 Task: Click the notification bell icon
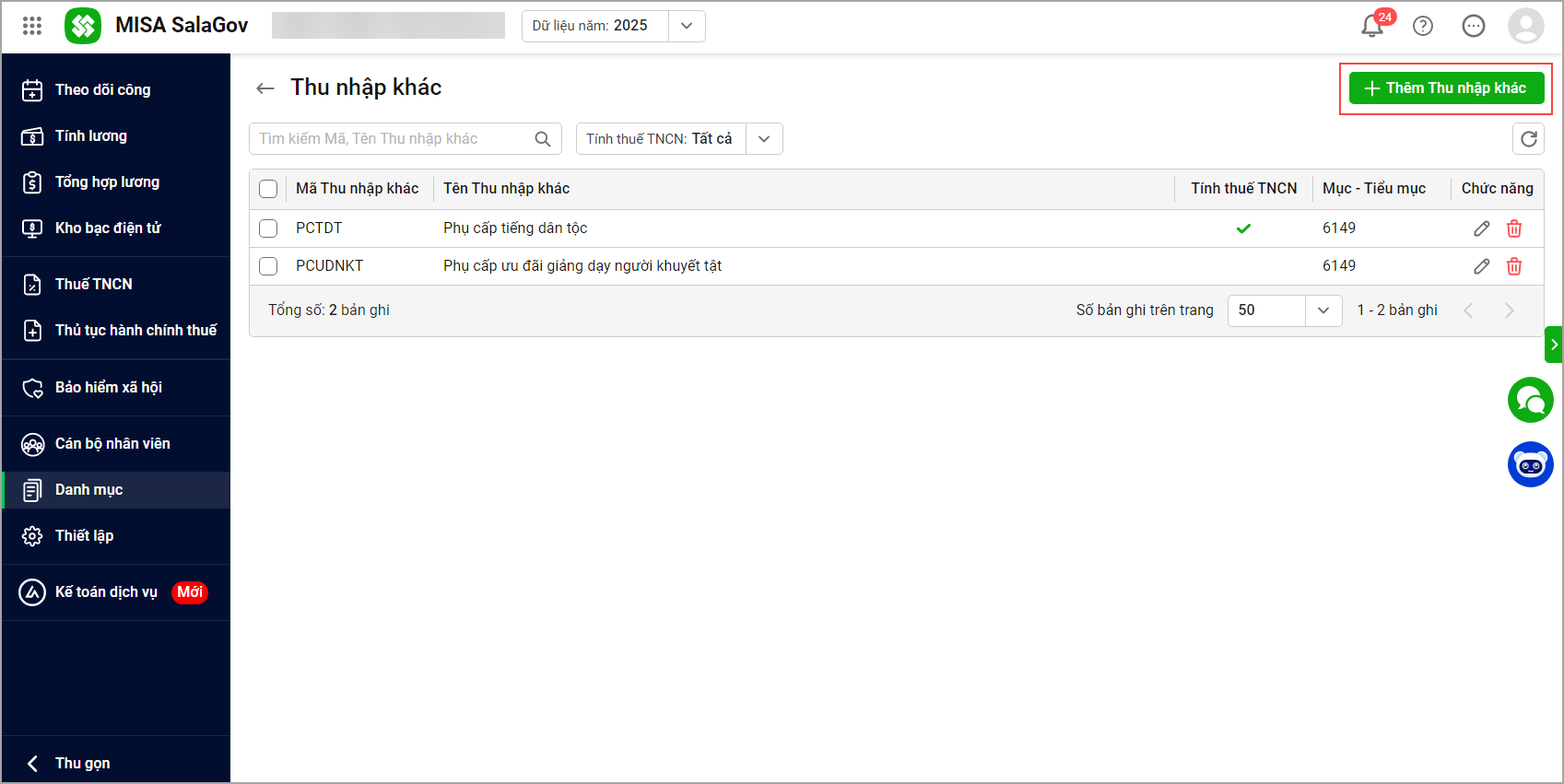pos(1371,26)
